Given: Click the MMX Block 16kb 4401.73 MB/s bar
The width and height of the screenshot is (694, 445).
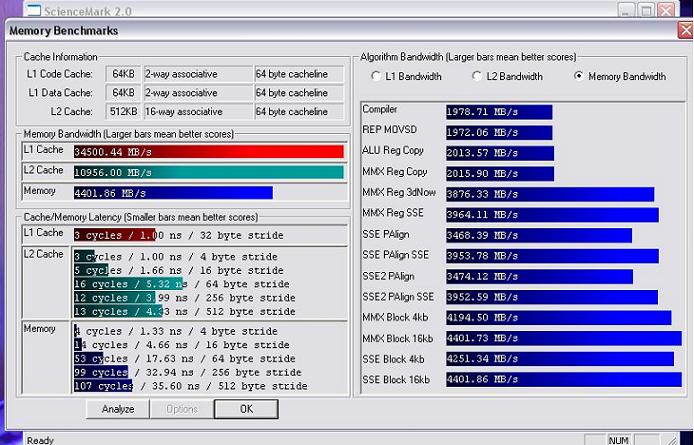Looking at the screenshot, I should (x=564, y=338).
